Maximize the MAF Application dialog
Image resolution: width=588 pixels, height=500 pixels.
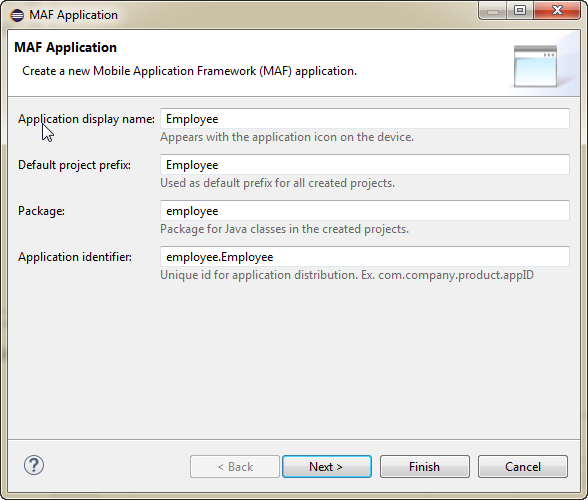[520, 10]
